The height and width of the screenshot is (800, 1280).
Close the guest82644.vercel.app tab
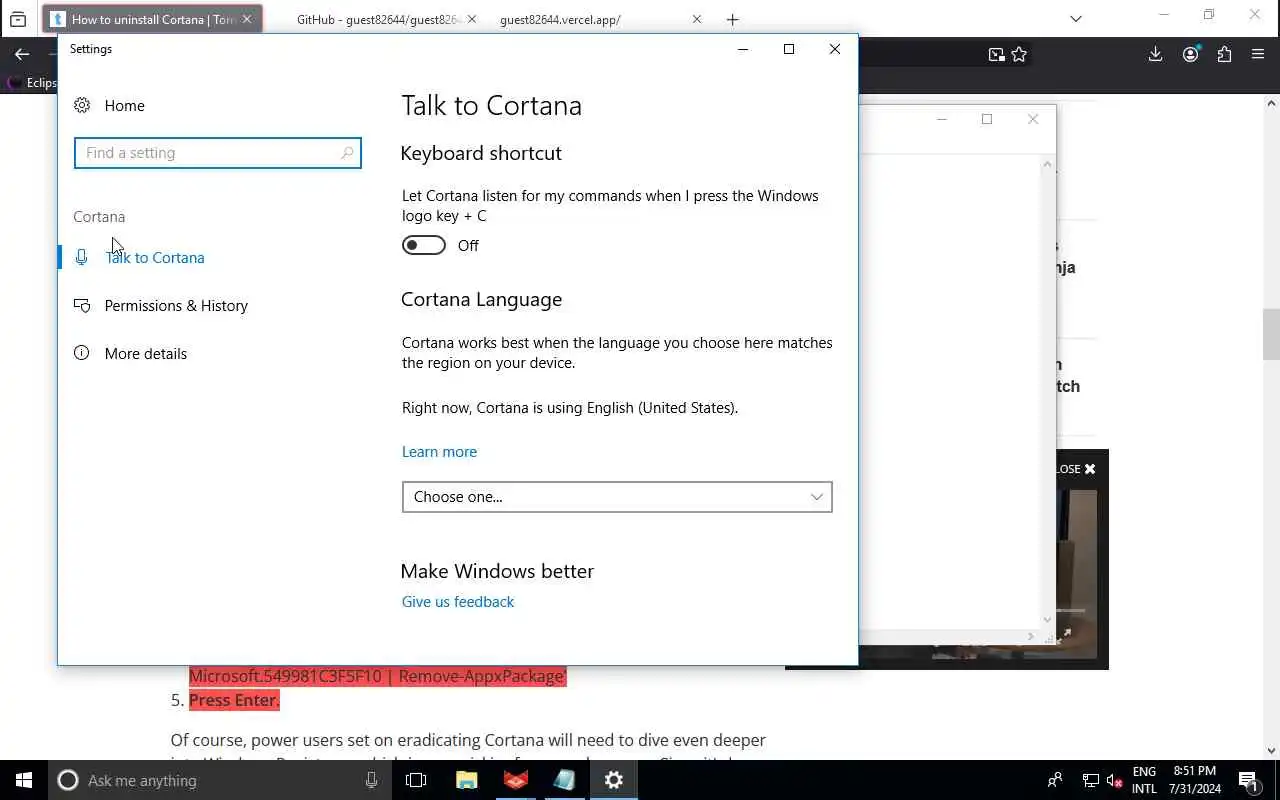point(697,19)
